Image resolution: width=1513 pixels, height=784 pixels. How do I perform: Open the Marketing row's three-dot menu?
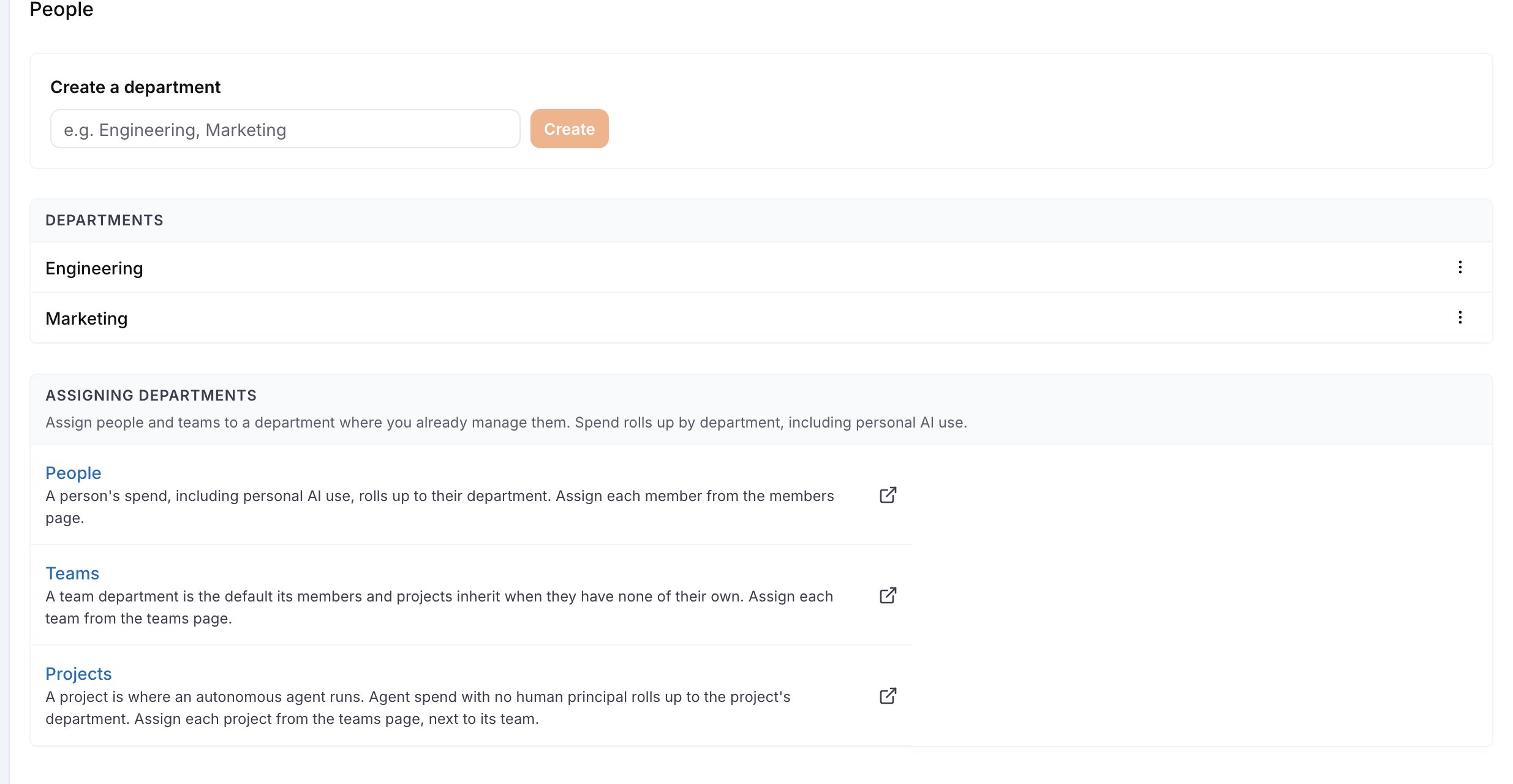point(1460,317)
